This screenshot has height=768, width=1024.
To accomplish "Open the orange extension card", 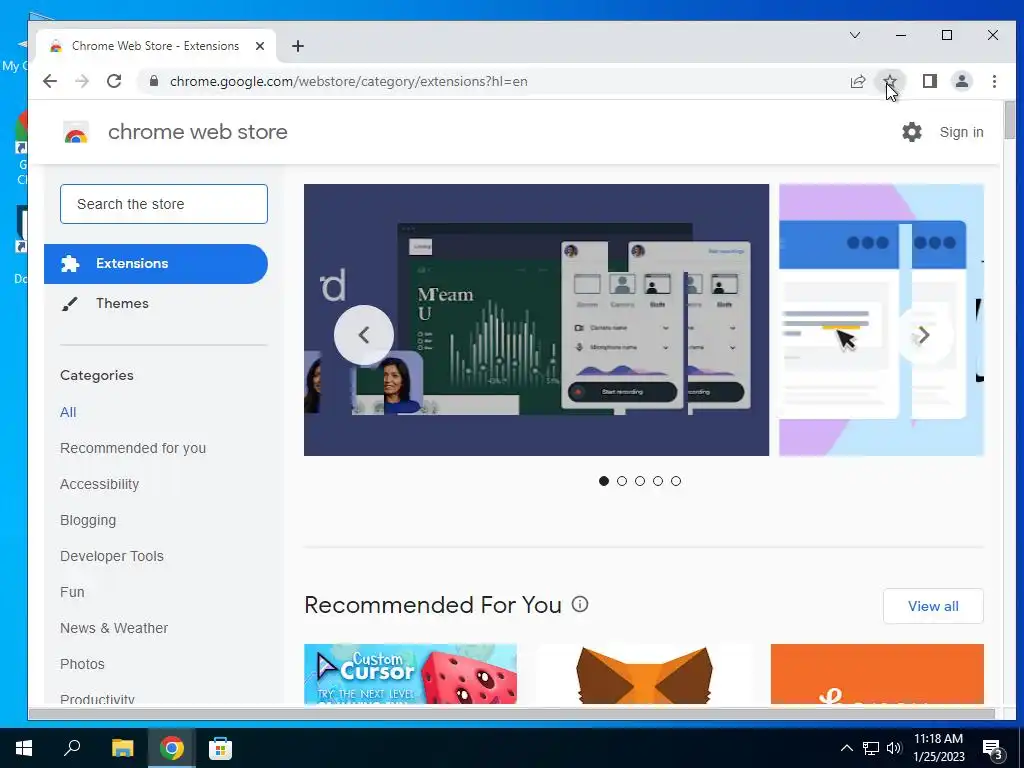I will coord(877,674).
